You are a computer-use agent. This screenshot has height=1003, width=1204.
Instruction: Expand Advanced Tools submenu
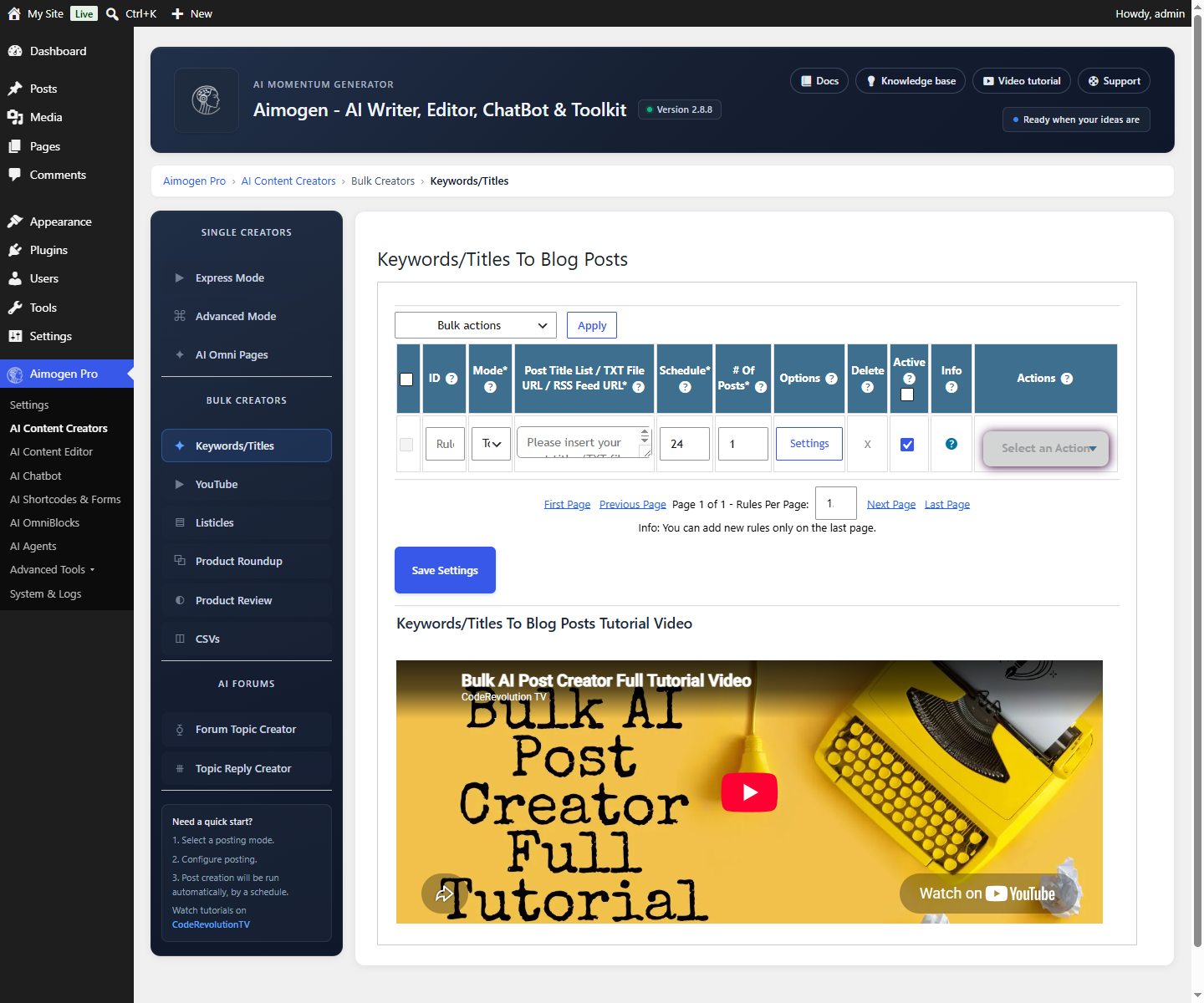52,569
